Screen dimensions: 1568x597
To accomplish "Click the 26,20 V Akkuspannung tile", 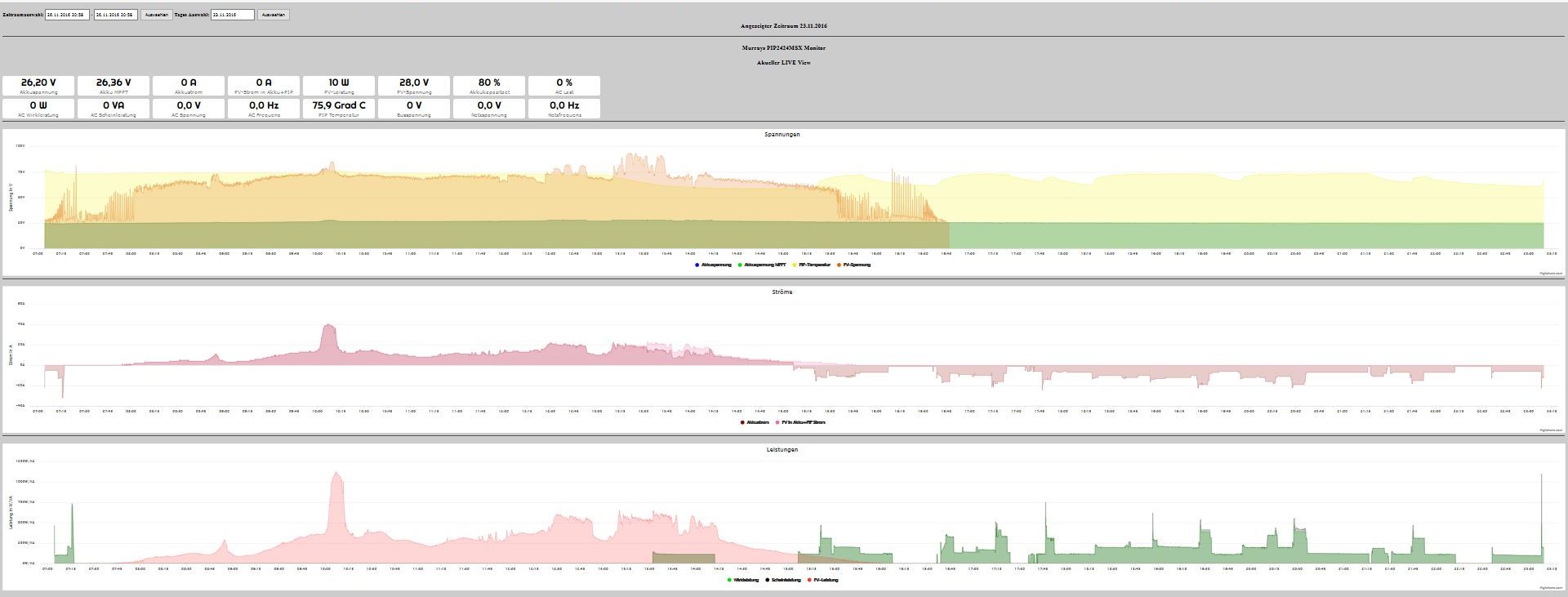I will 38,86.
